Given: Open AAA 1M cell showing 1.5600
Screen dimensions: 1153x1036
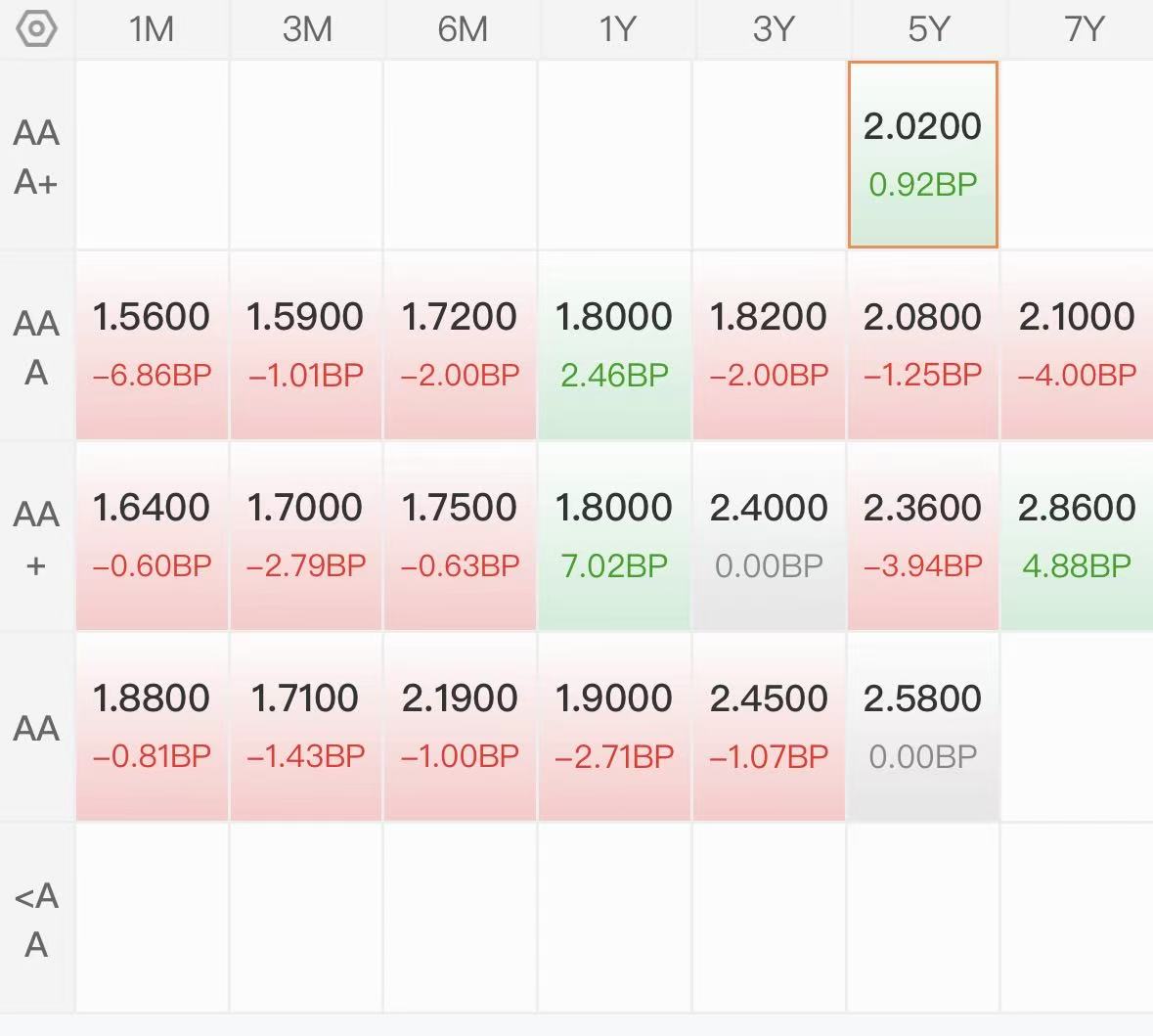Looking at the screenshot, I should [x=152, y=345].
